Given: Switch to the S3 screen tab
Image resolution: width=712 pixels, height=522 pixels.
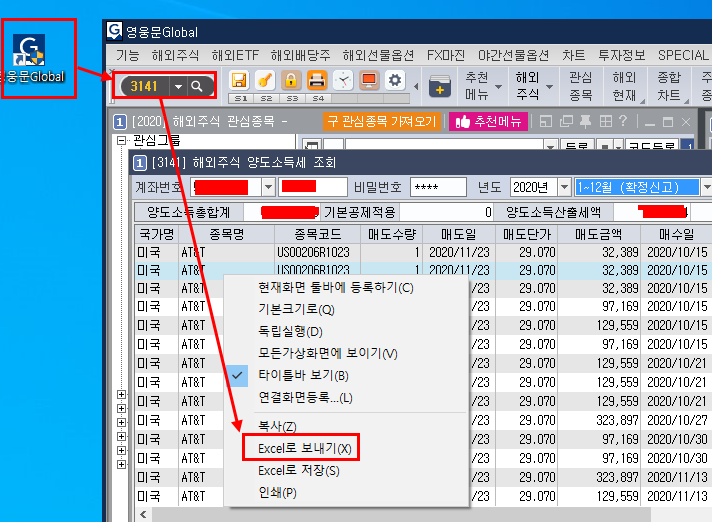Looking at the screenshot, I should tap(292, 98).
